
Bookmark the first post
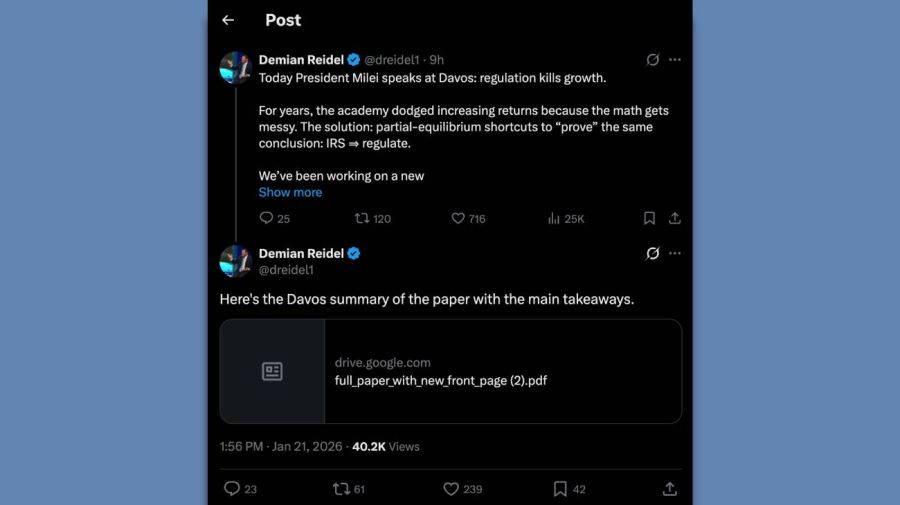pos(649,218)
